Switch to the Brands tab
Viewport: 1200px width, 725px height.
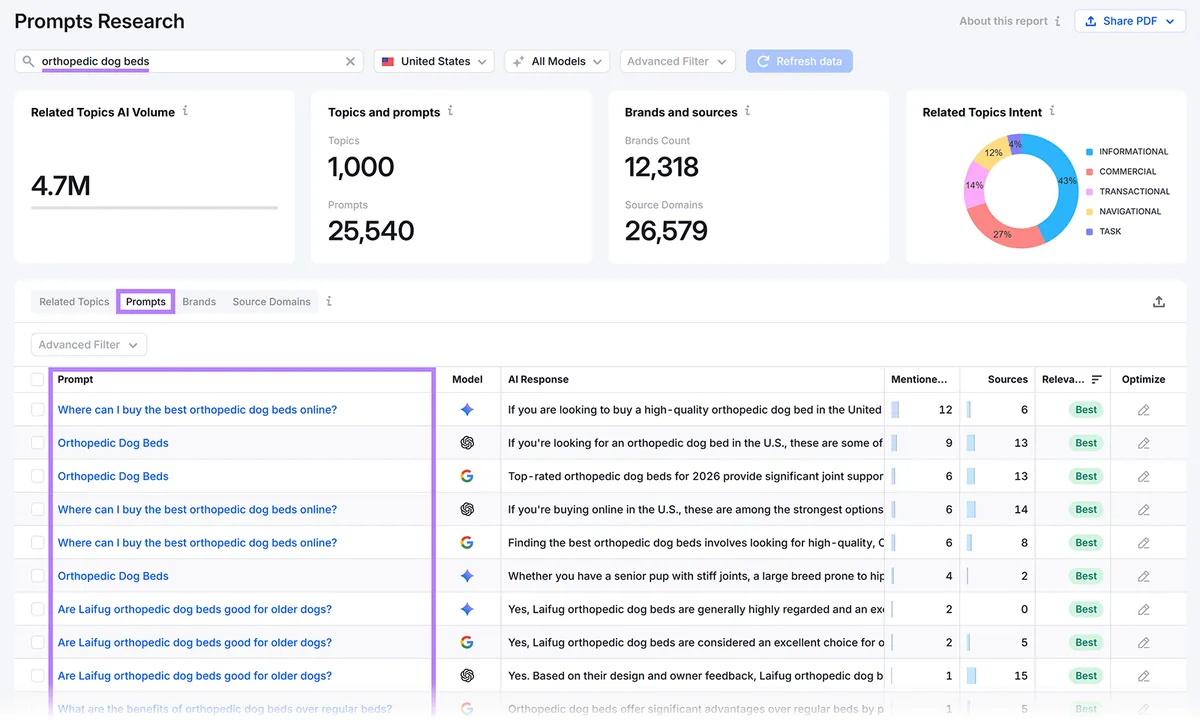(x=199, y=302)
